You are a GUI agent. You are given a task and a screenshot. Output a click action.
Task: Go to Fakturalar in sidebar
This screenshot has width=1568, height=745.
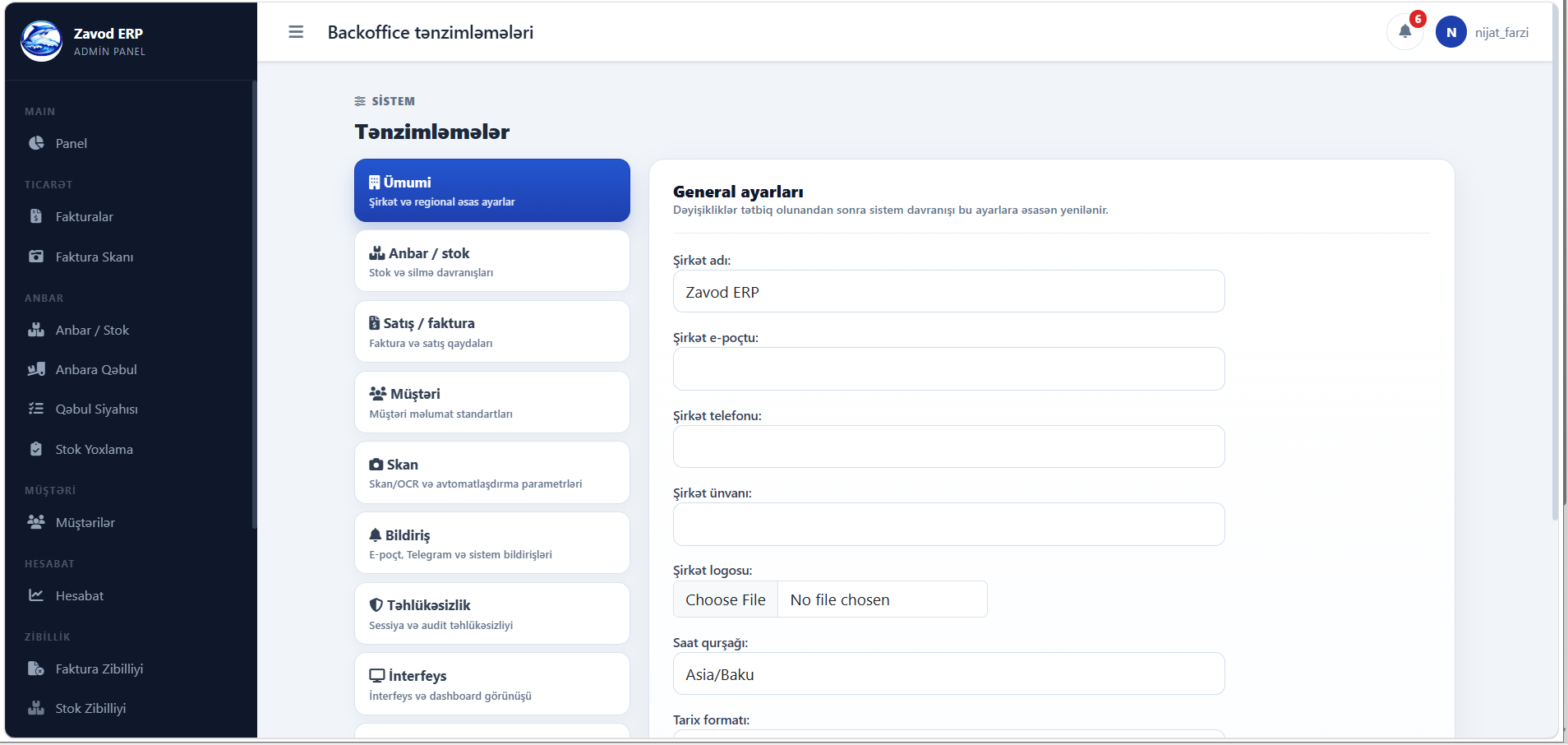pyautogui.click(x=84, y=216)
